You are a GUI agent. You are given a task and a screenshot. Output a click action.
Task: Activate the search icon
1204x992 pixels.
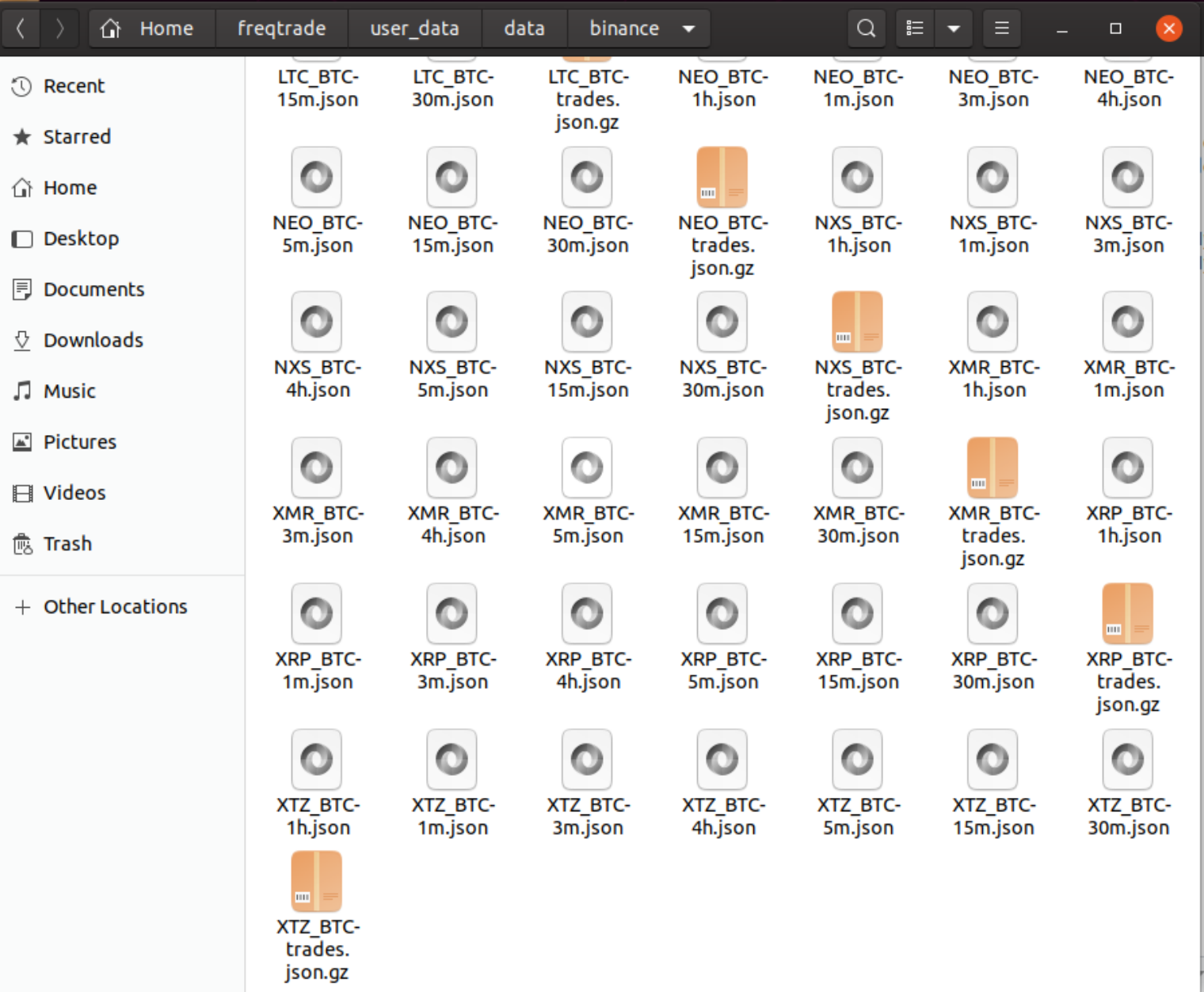tap(865, 28)
